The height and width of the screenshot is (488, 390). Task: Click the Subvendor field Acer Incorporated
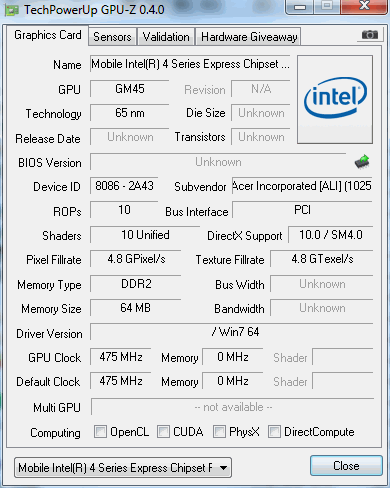coord(302,186)
